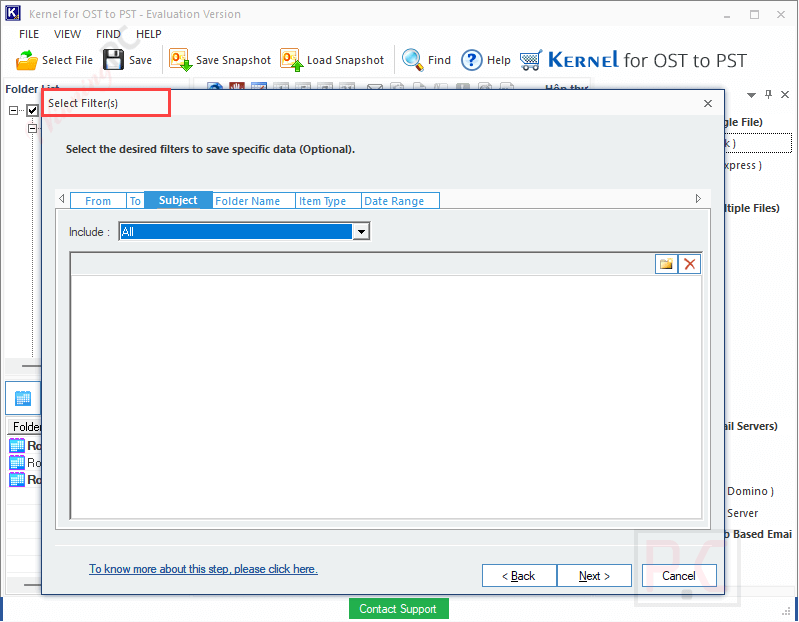799x622 pixels.
Task: Click the 'Server' entry in the right panel
Action: 742,513
